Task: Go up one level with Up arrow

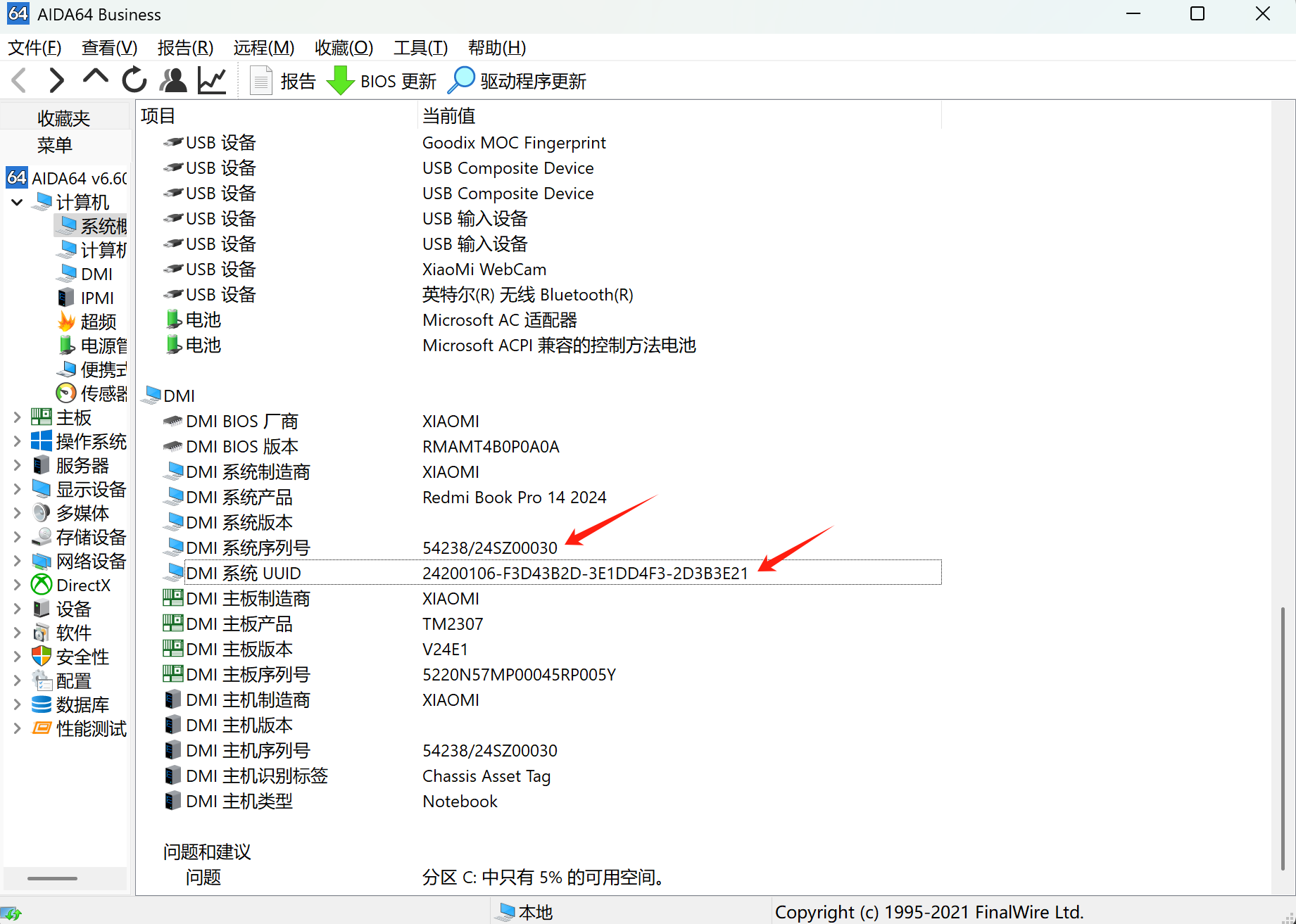Action: pos(95,77)
